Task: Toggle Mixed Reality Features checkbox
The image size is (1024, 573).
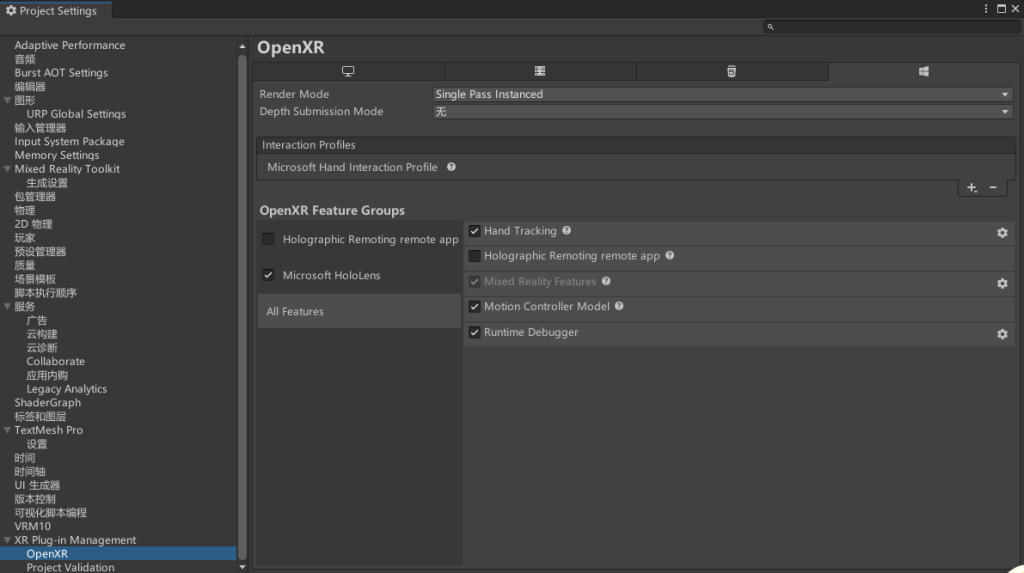Action: click(x=475, y=282)
